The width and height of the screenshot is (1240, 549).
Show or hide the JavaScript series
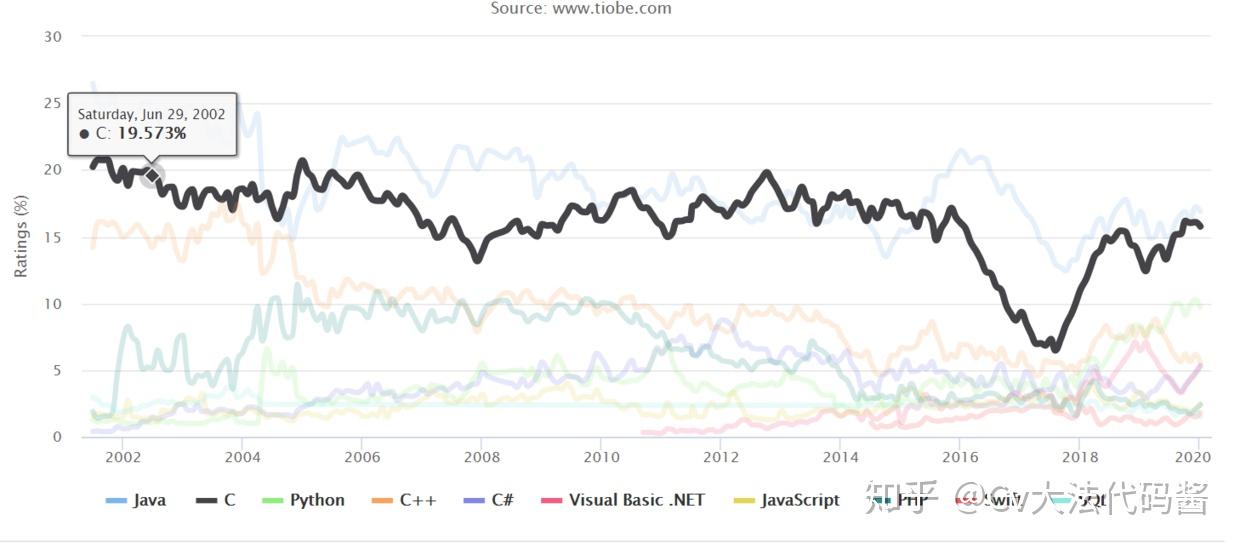coord(800,500)
